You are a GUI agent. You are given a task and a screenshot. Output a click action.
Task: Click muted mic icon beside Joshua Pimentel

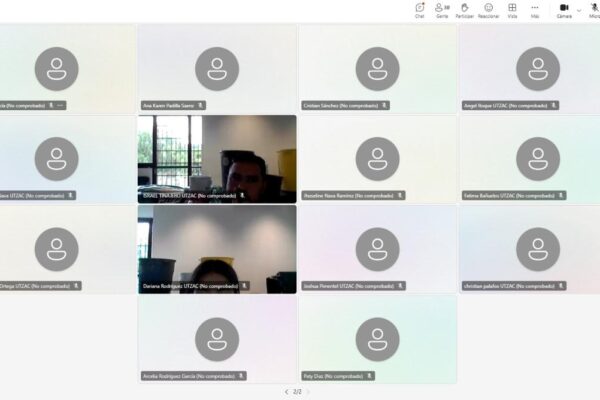(400, 286)
